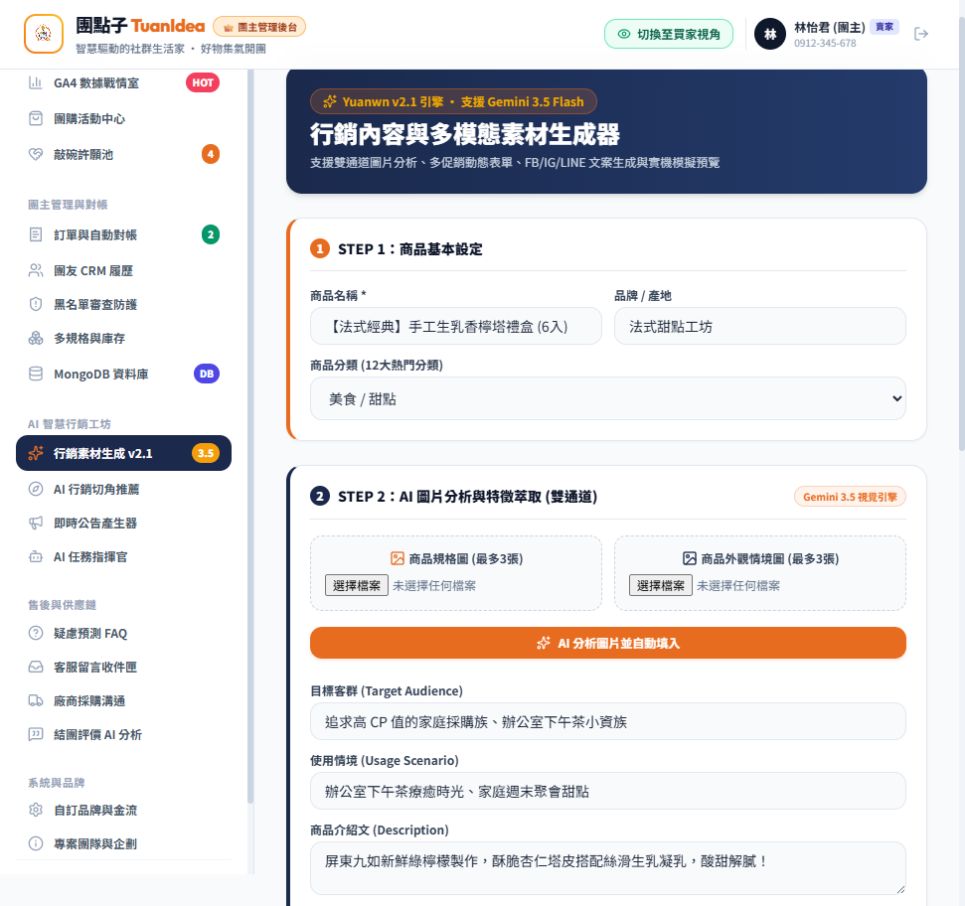Go to 敲碗許願池 sidebar item
The height and width of the screenshot is (906, 965).
coord(124,154)
